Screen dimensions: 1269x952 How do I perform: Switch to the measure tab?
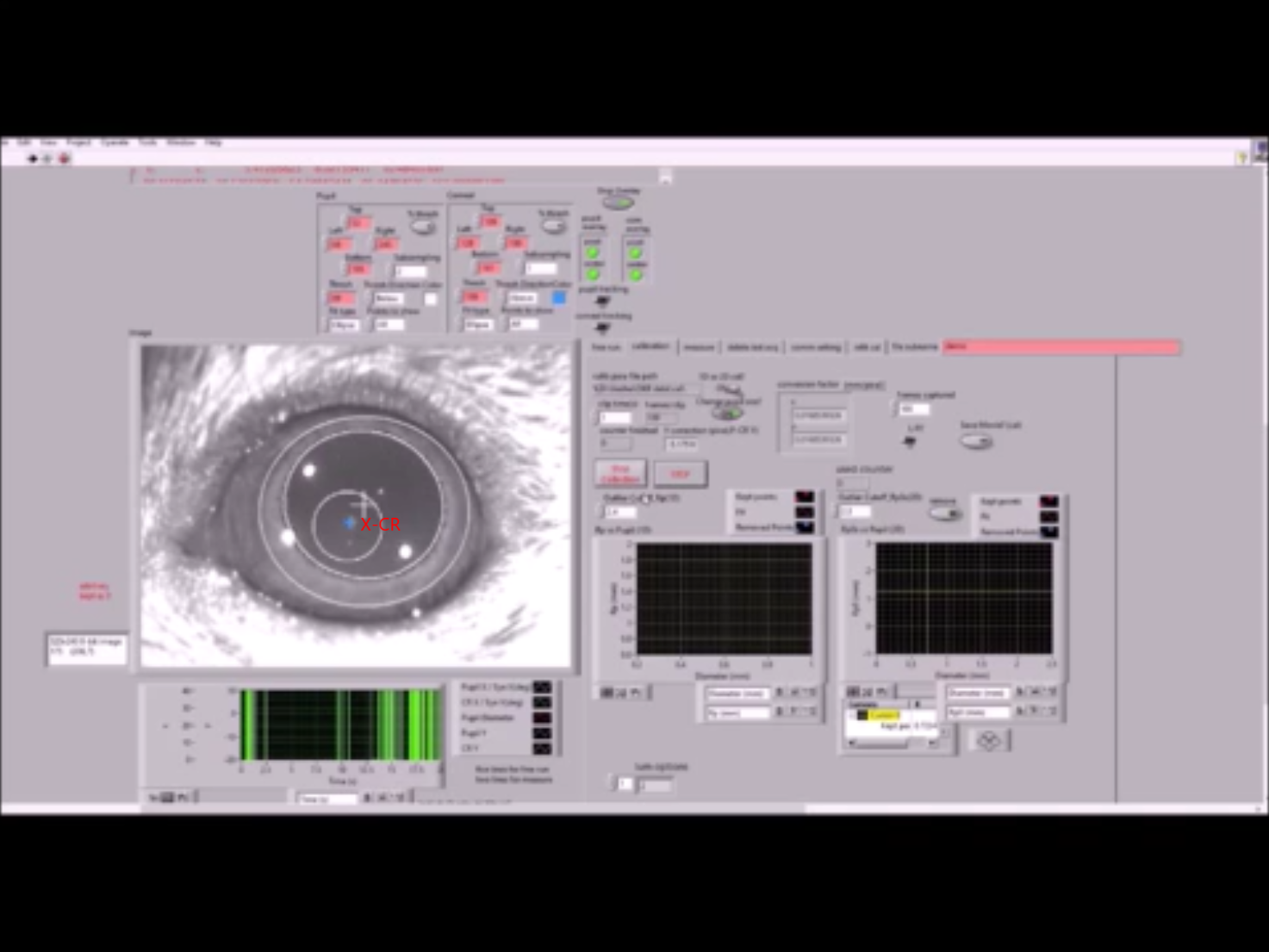(x=699, y=347)
